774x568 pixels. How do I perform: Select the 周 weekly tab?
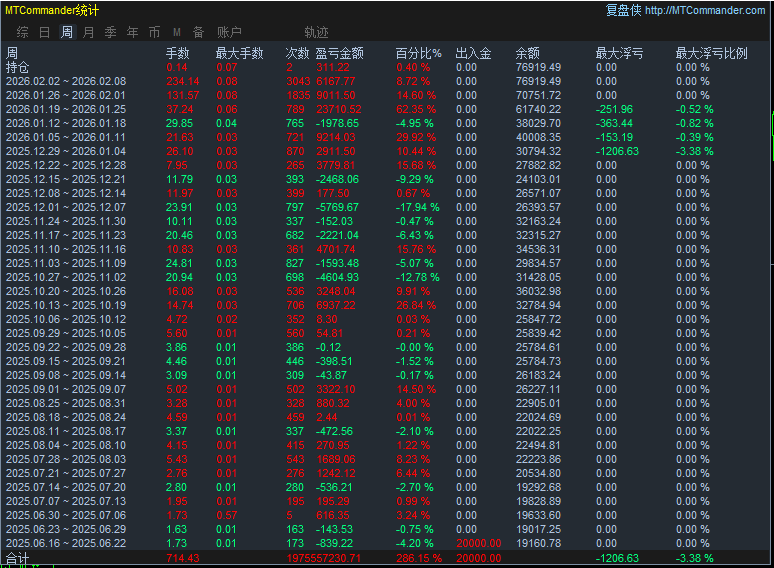pos(67,32)
